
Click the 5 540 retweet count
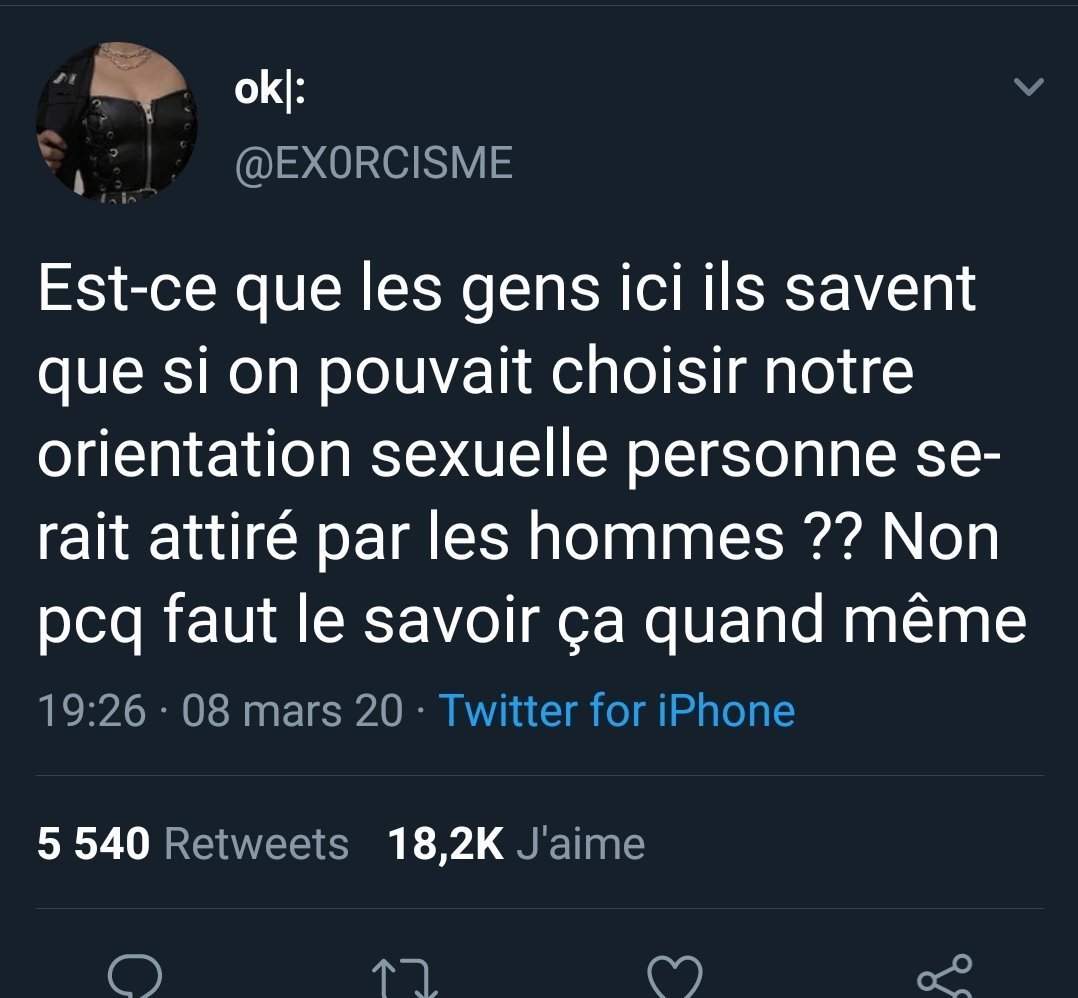tap(93, 844)
